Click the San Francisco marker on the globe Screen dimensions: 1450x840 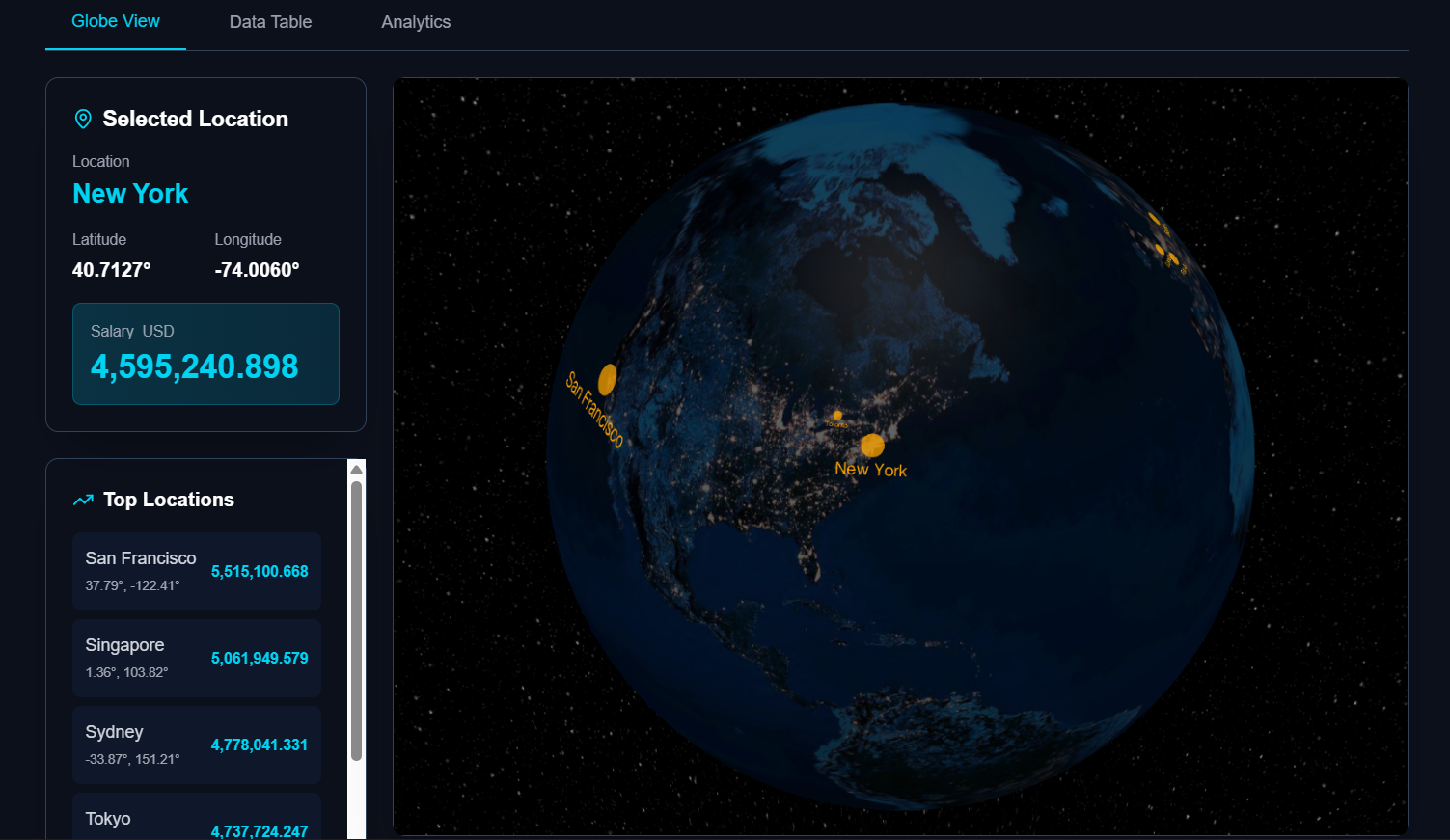pyautogui.click(x=607, y=379)
